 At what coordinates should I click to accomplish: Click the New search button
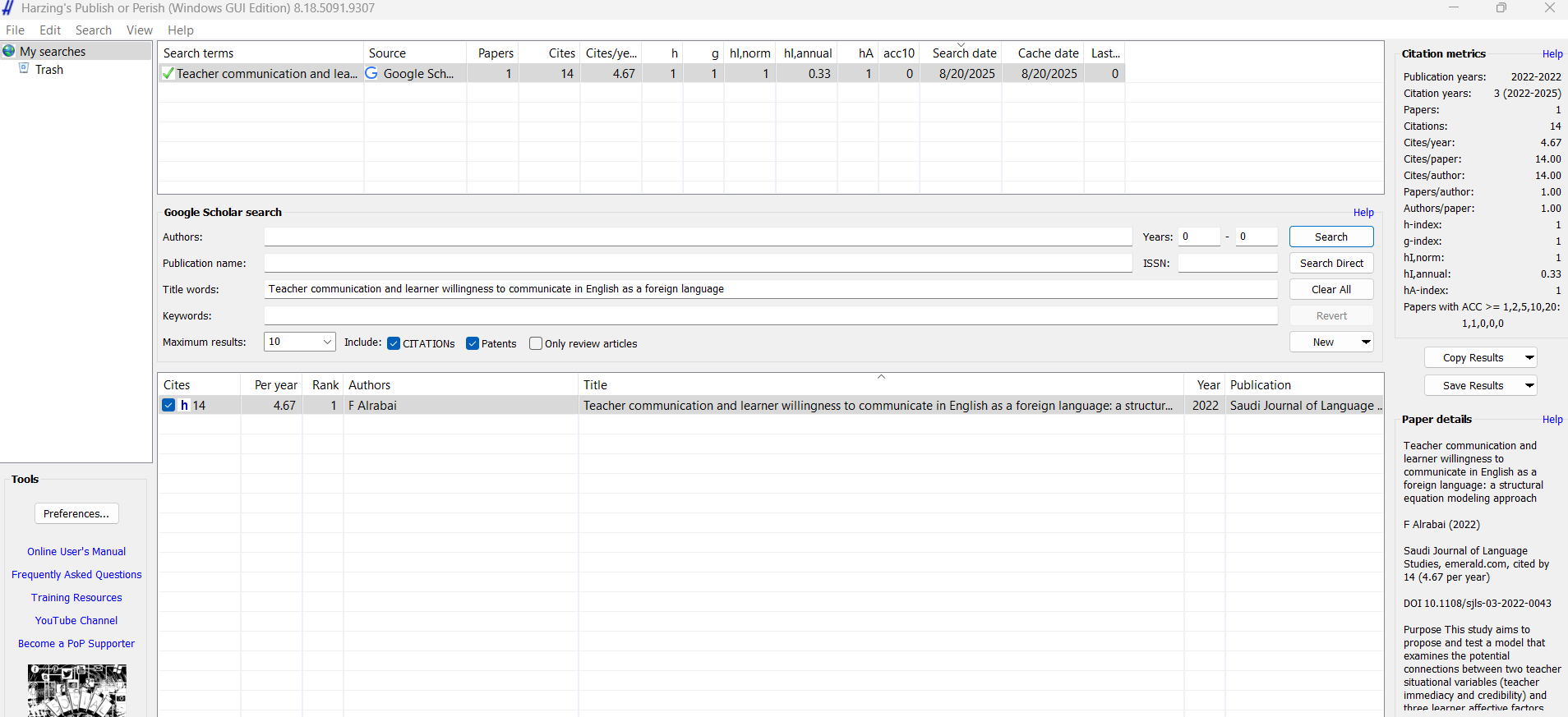pyautogui.click(x=1323, y=342)
